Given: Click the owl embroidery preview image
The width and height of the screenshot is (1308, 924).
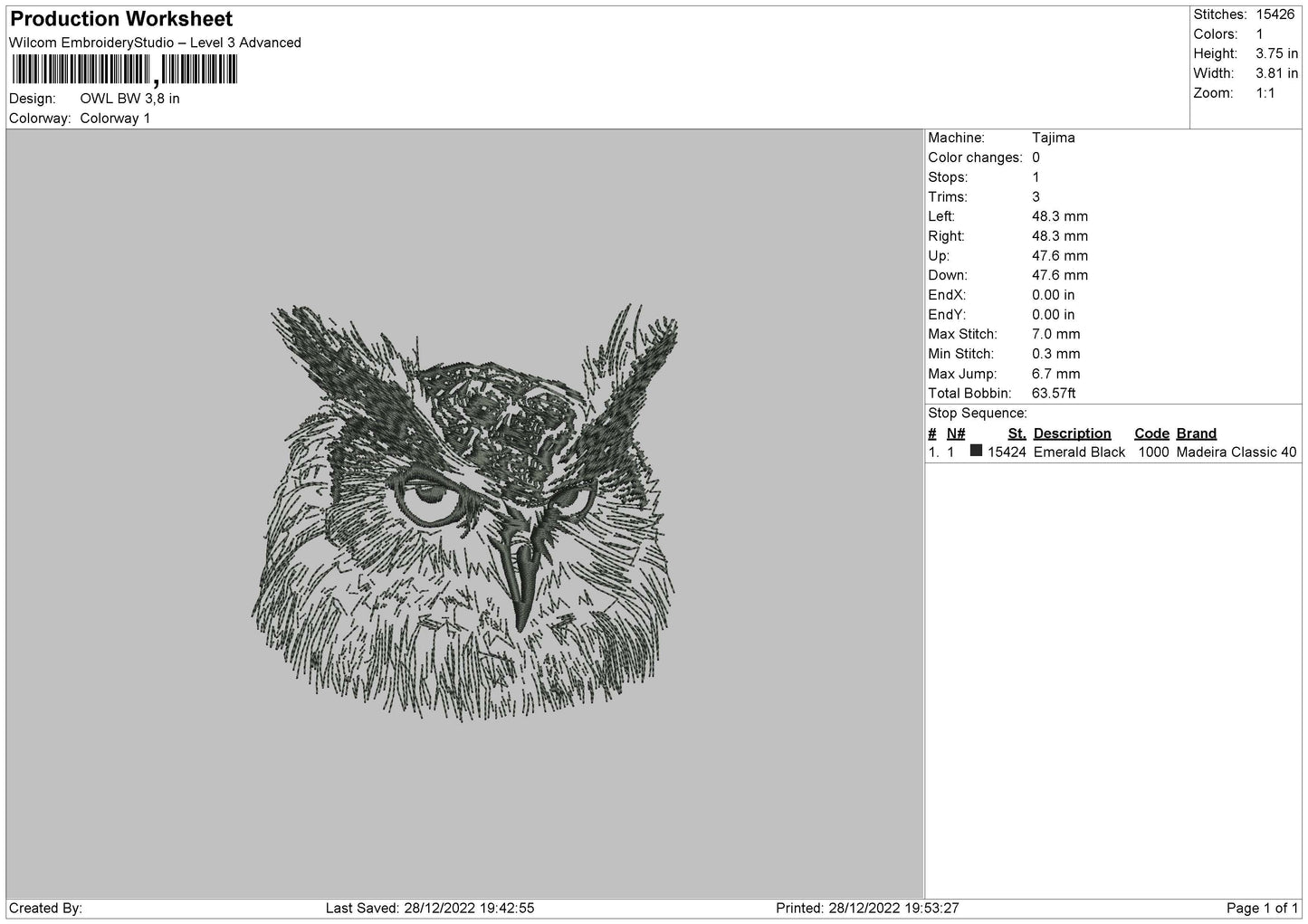Looking at the screenshot, I should (464, 511).
